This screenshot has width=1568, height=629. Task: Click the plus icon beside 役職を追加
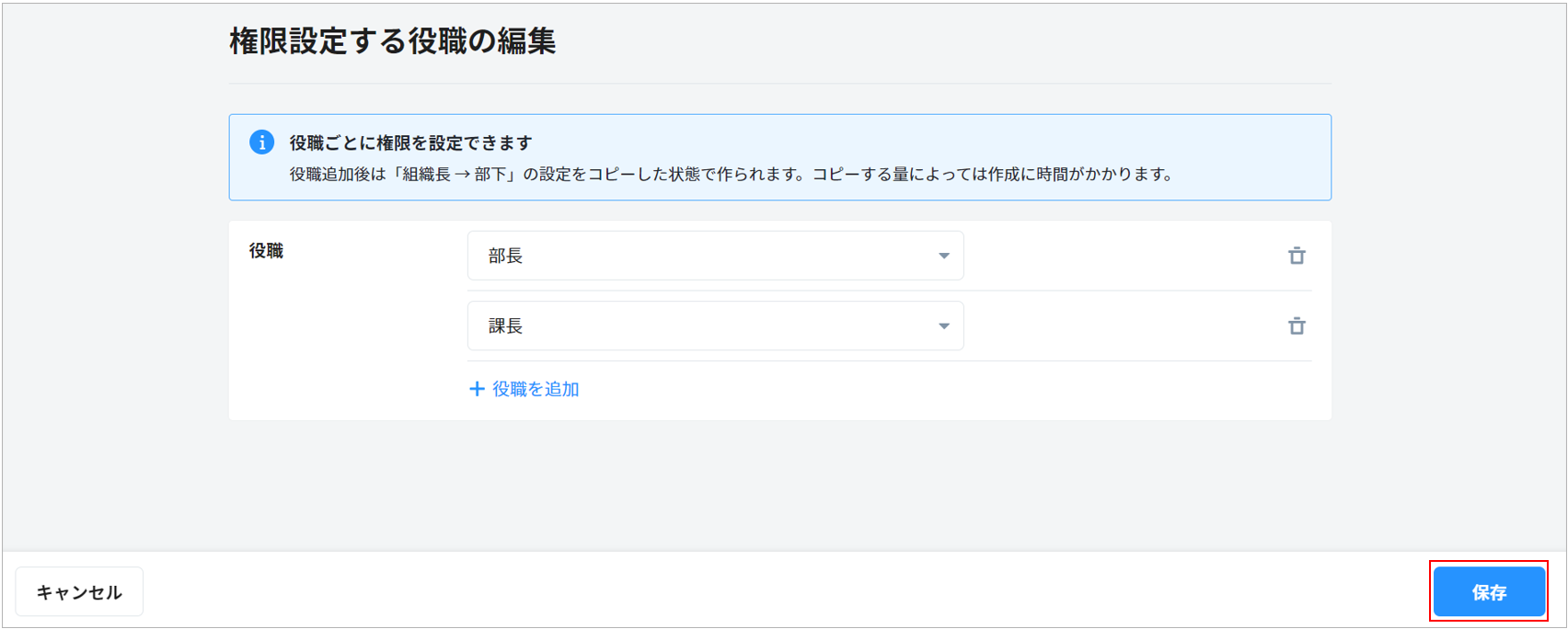tap(477, 389)
